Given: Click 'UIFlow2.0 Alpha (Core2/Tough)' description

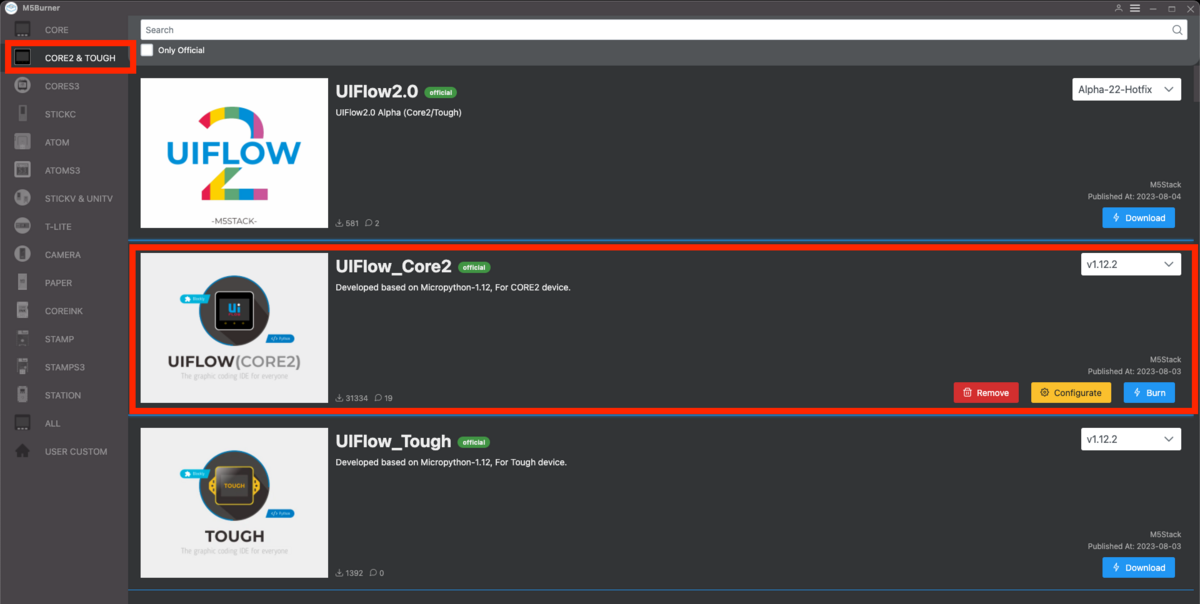Looking at the screenshot, I should coord(399,112).
